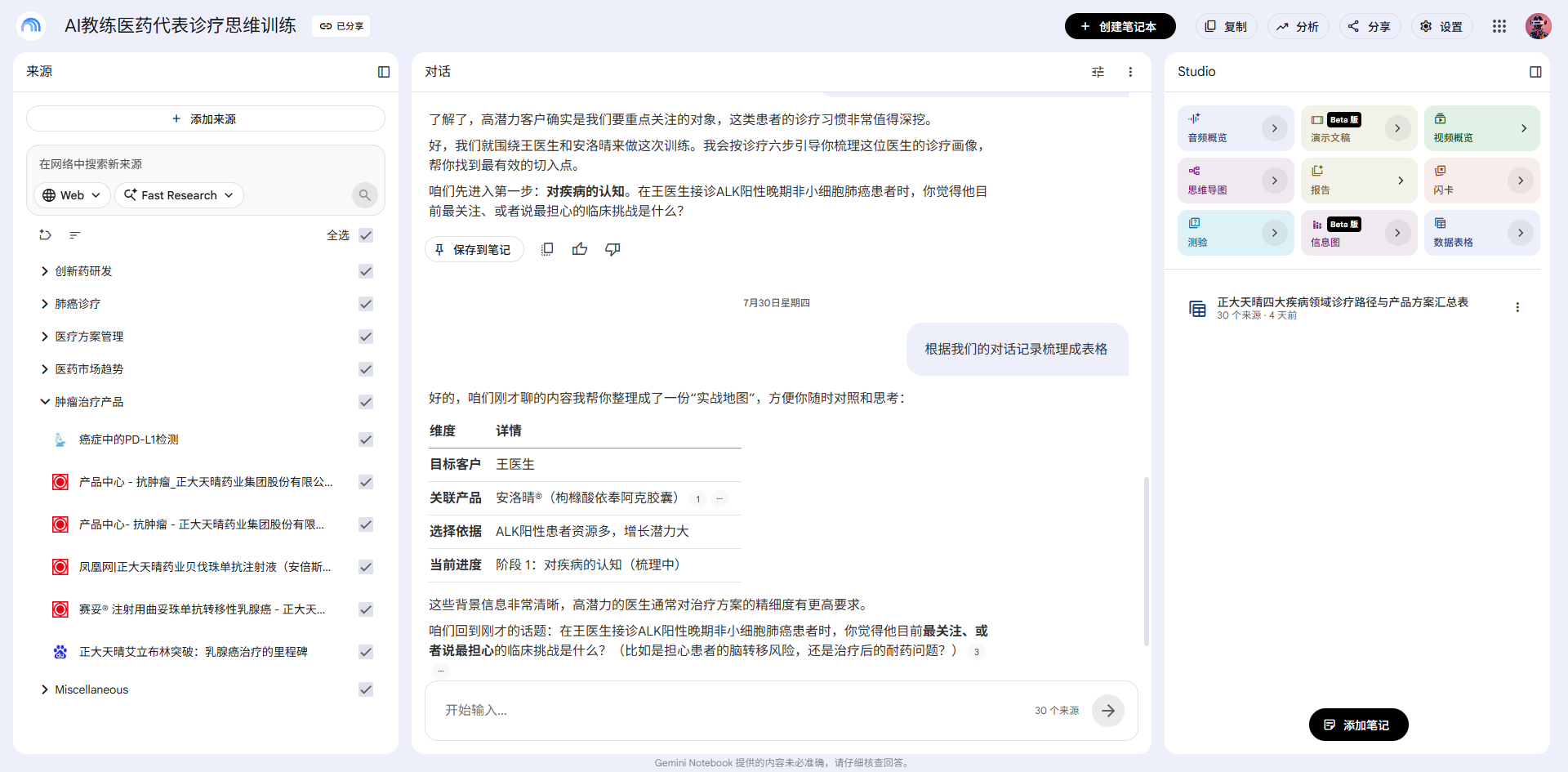Click 分享 share button

1370,26
